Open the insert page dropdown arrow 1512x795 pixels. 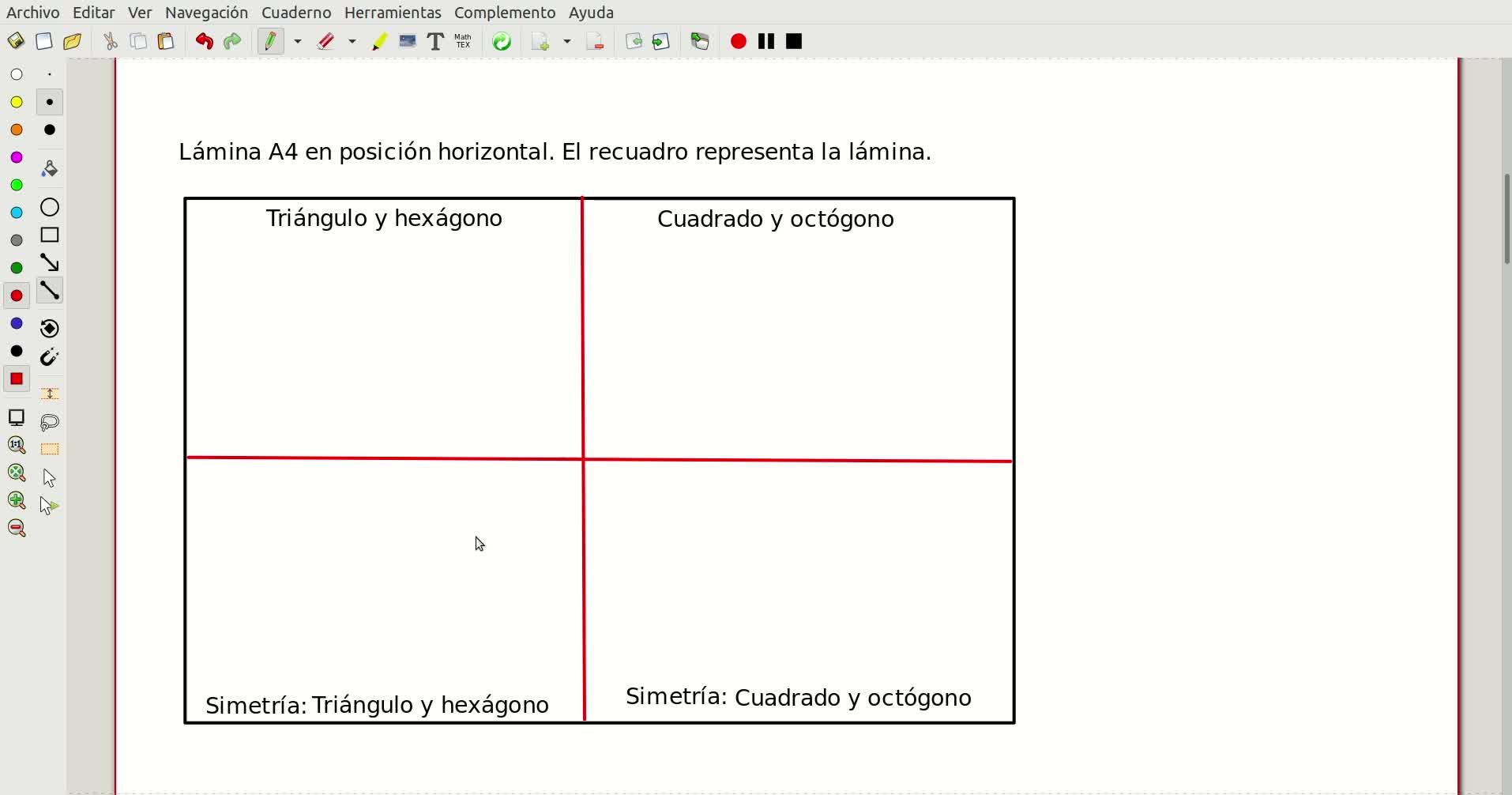pyautogui.click(x=567, y=41)
